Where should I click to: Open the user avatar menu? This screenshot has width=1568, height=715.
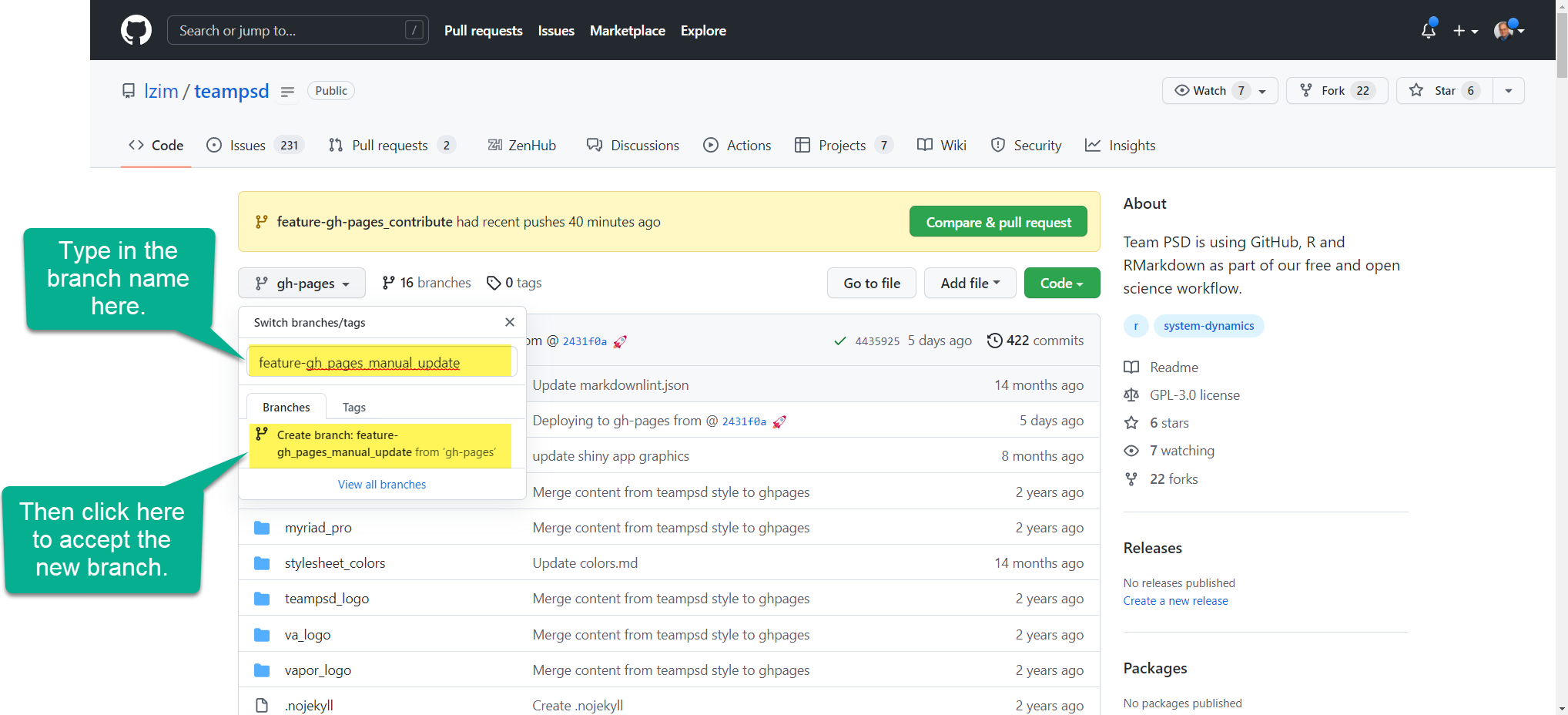pyautogui.click(x=1509, y=31)
